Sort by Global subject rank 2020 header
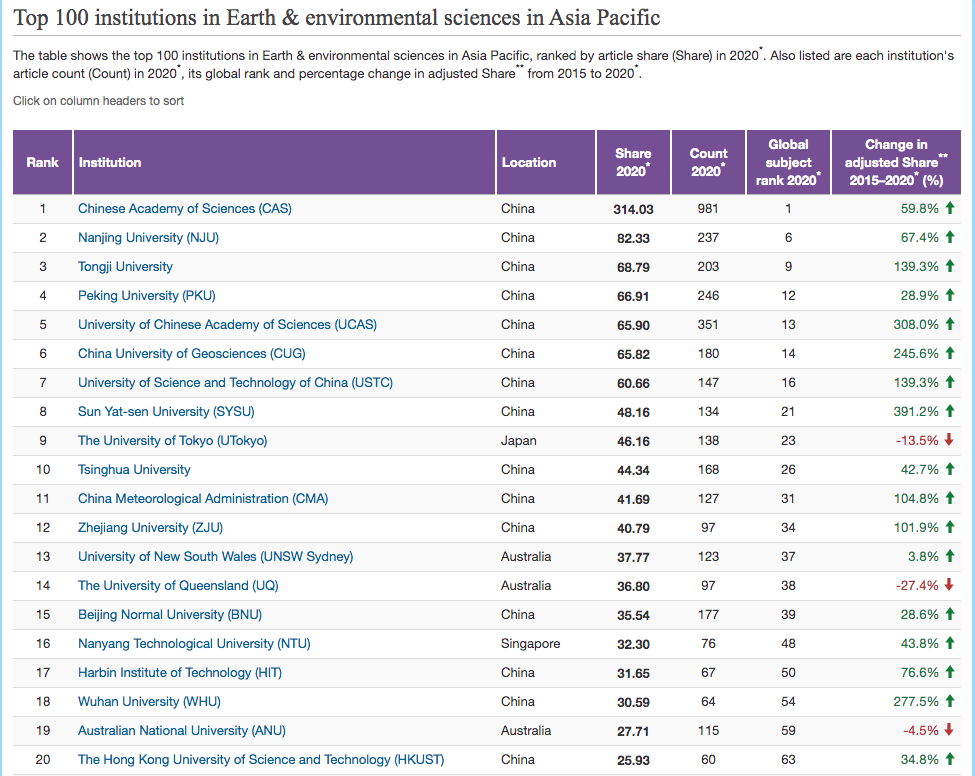 [788, 162]
